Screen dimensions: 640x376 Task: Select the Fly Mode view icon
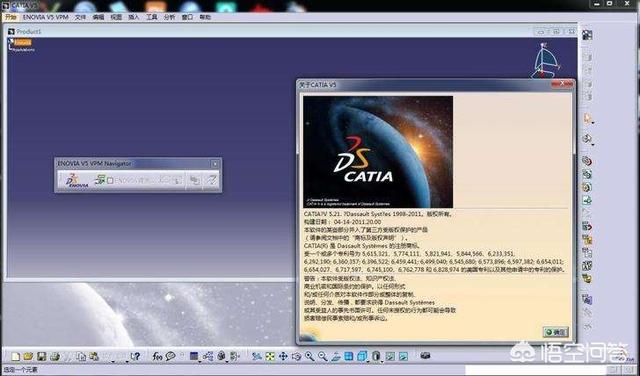click(x=257, y=356)
